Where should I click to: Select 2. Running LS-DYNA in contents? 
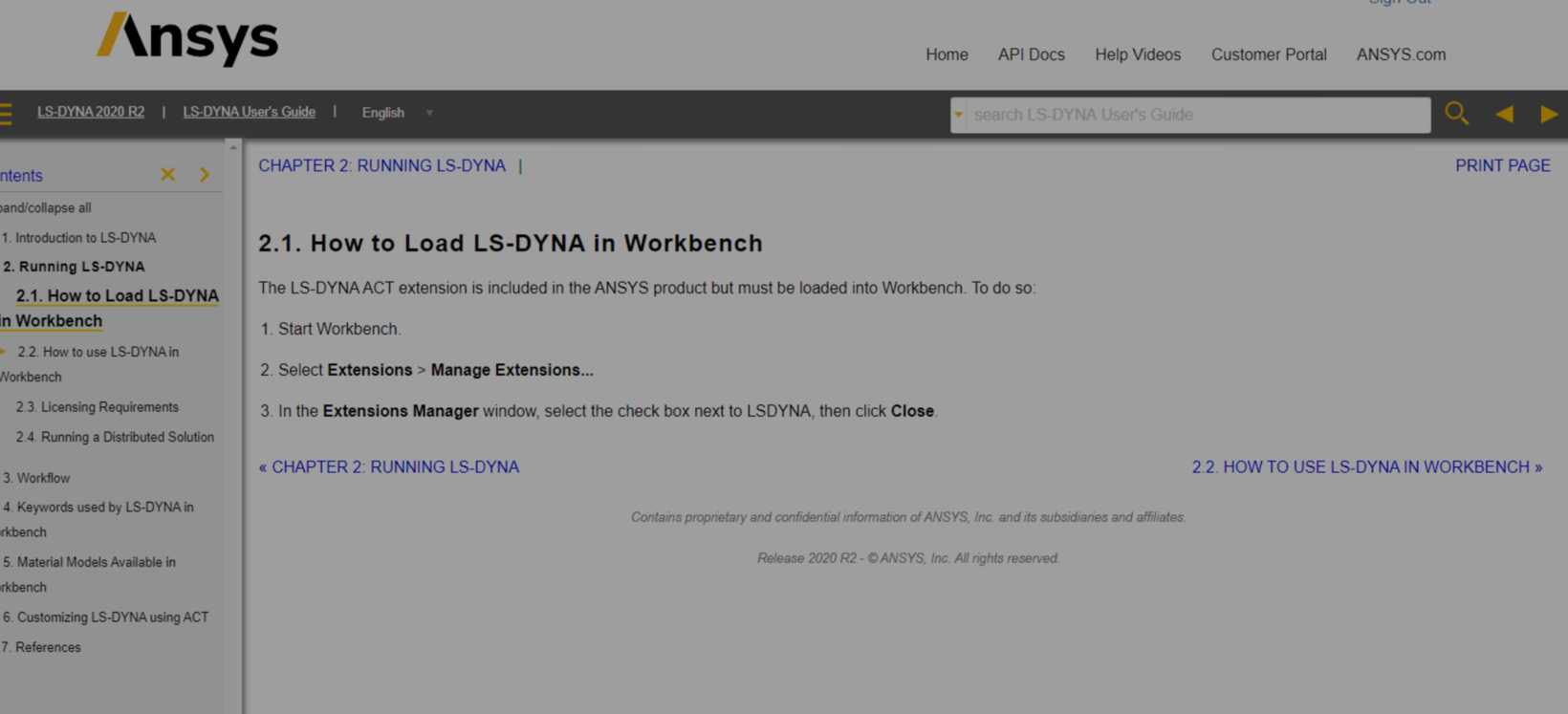click(x=74, y=267)
